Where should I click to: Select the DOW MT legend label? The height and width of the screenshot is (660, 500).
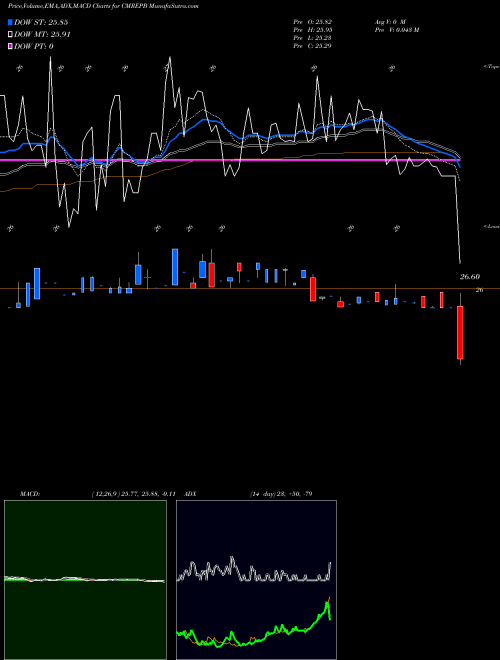click(x=42, y=35)
